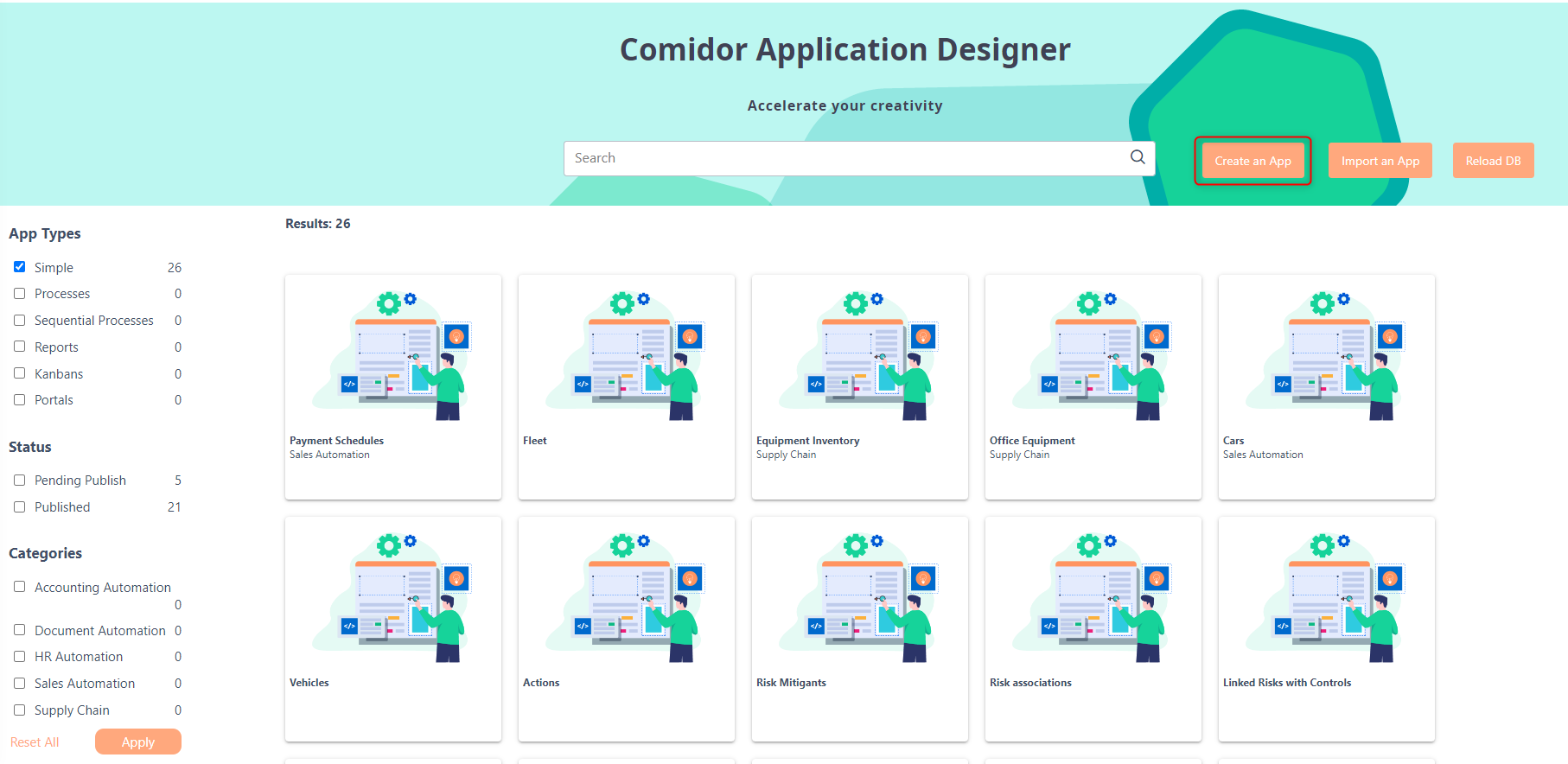Filter by Published status checkbox
The height and width of the screenshot is (764, 1568).
(19, 507)
